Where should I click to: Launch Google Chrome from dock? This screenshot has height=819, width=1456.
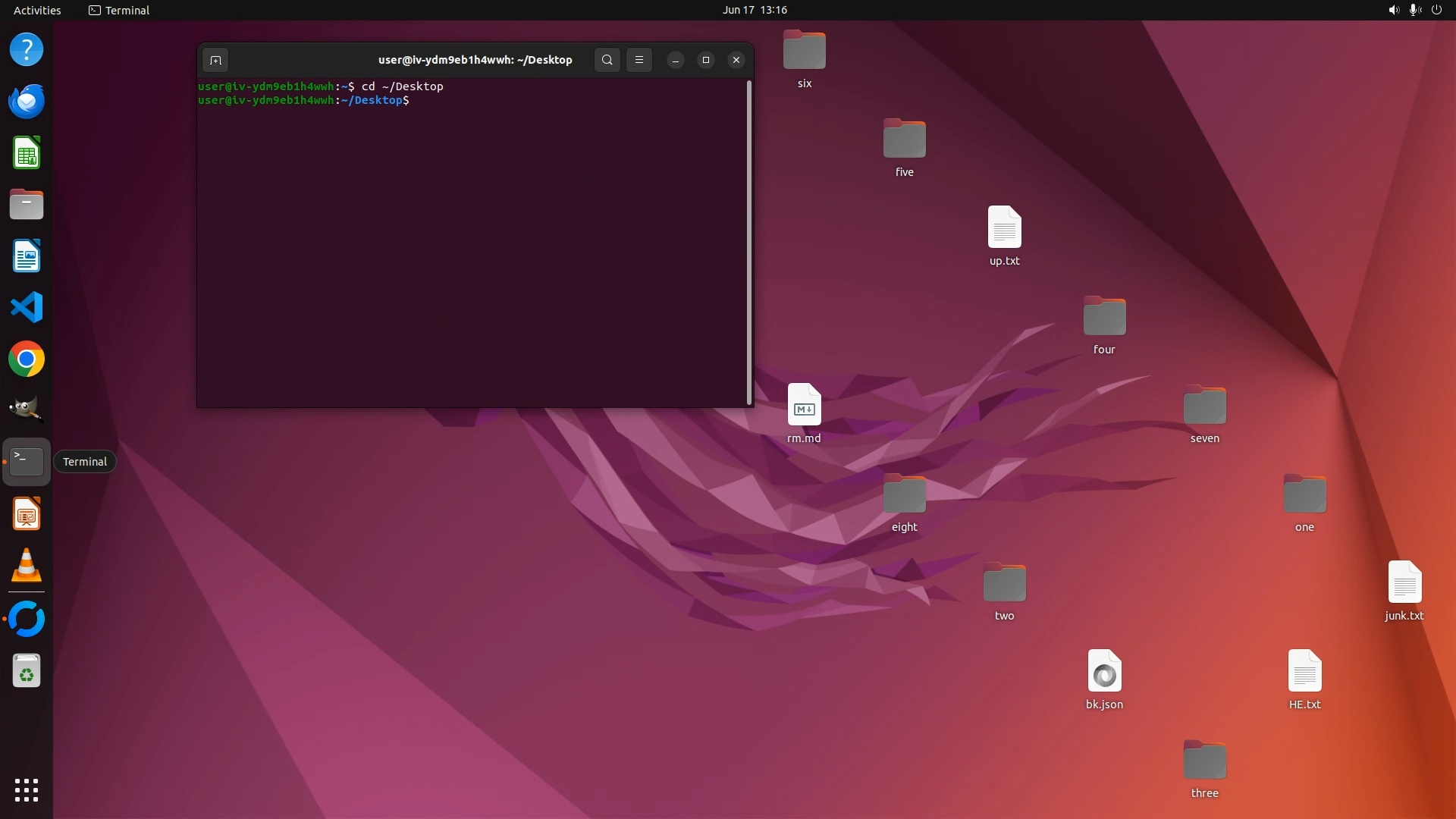27,359
